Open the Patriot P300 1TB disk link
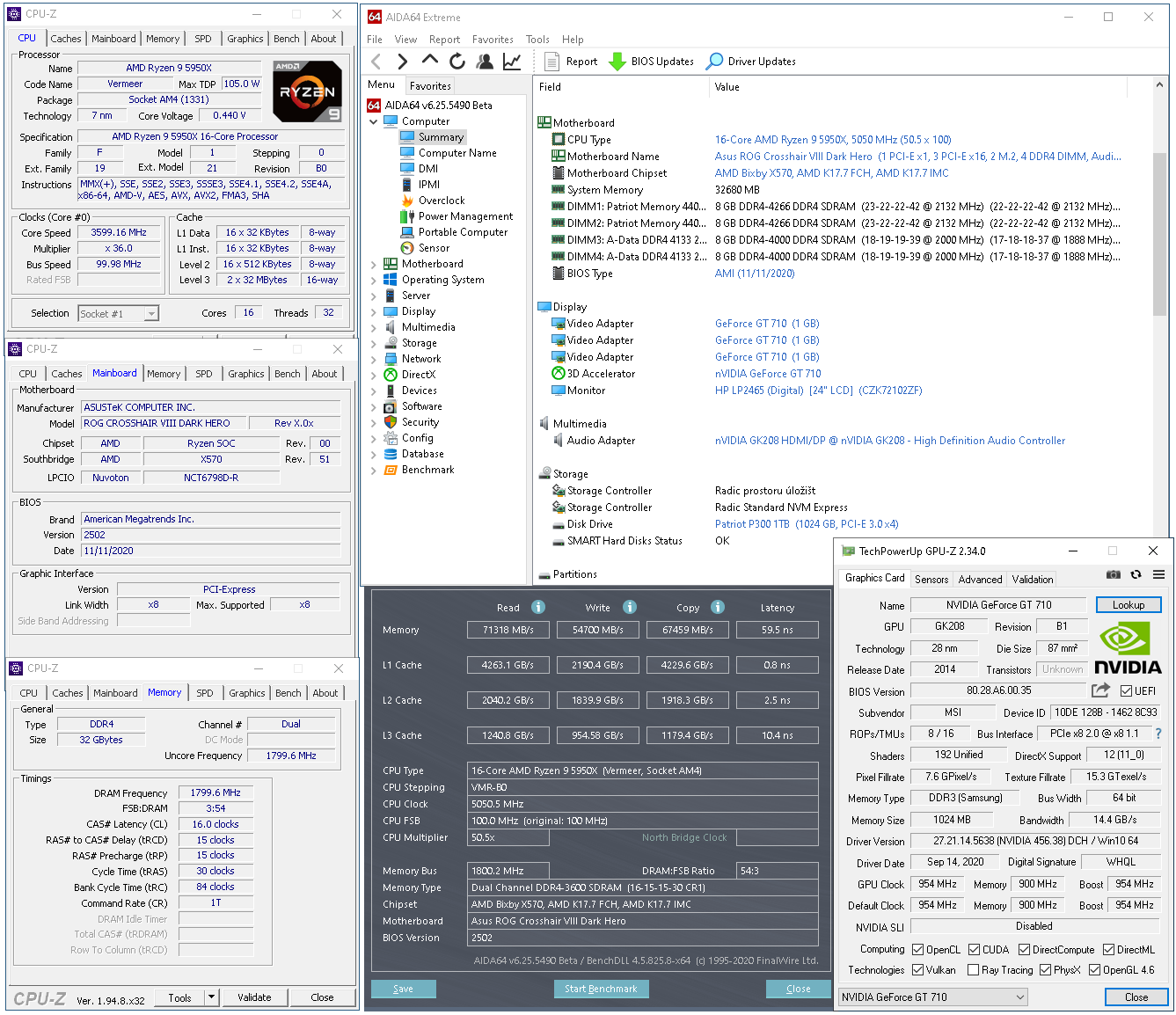Screen dimensions: 1176x1015 pyautogui.click(x=807, y=524)
